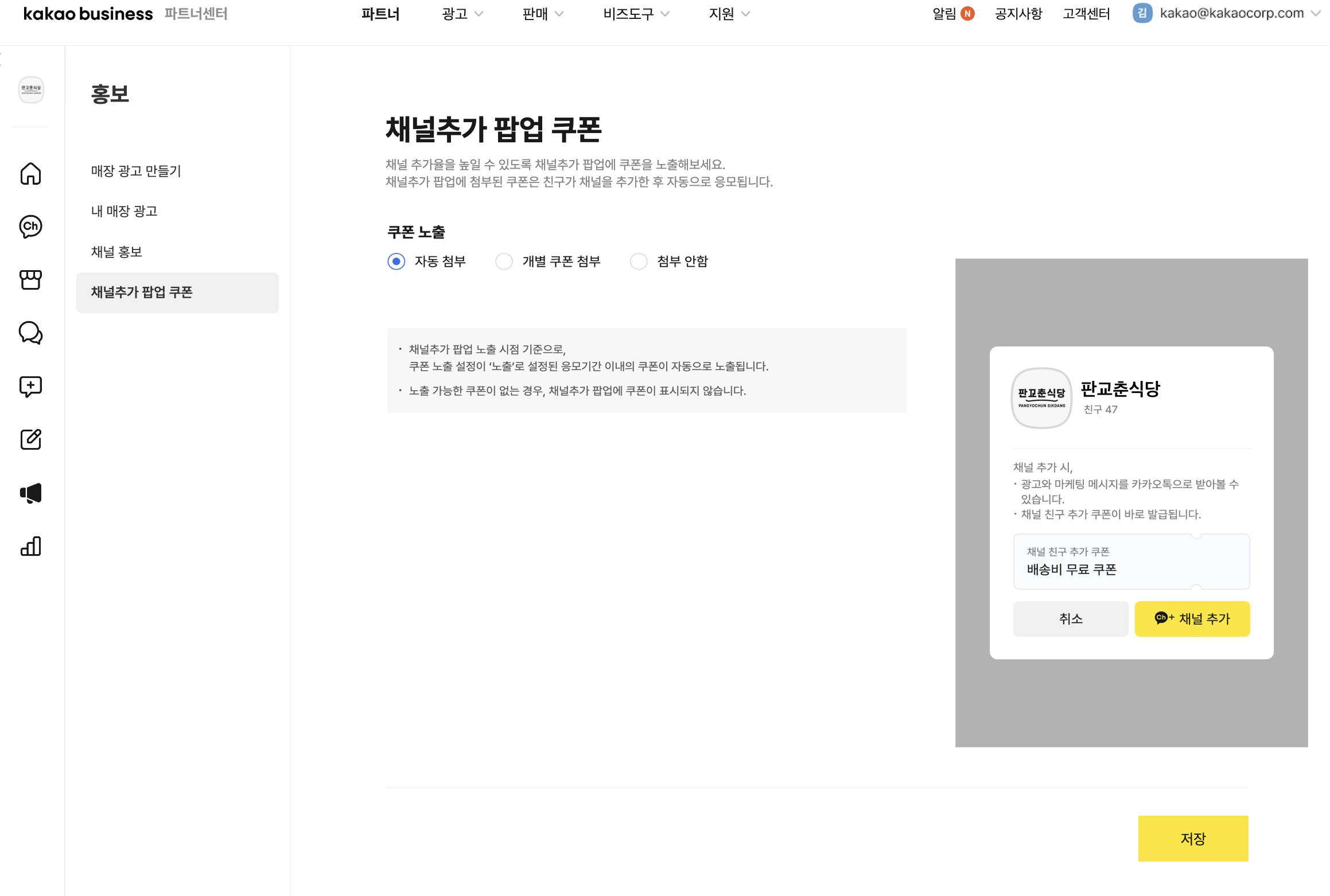Choose the 첨부 안함 radio option

pyautogui.click(x=639, y=262)
